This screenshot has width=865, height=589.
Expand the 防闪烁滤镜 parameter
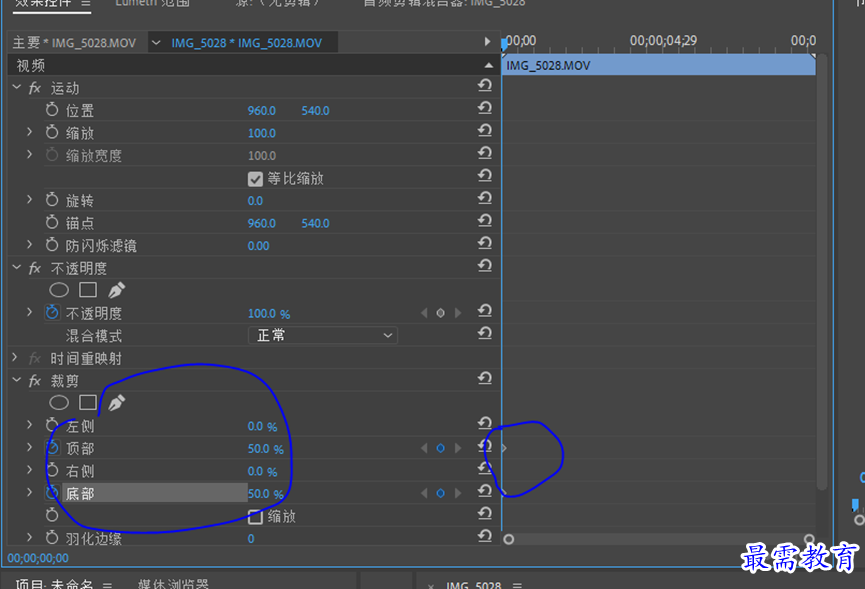[29, 244]
